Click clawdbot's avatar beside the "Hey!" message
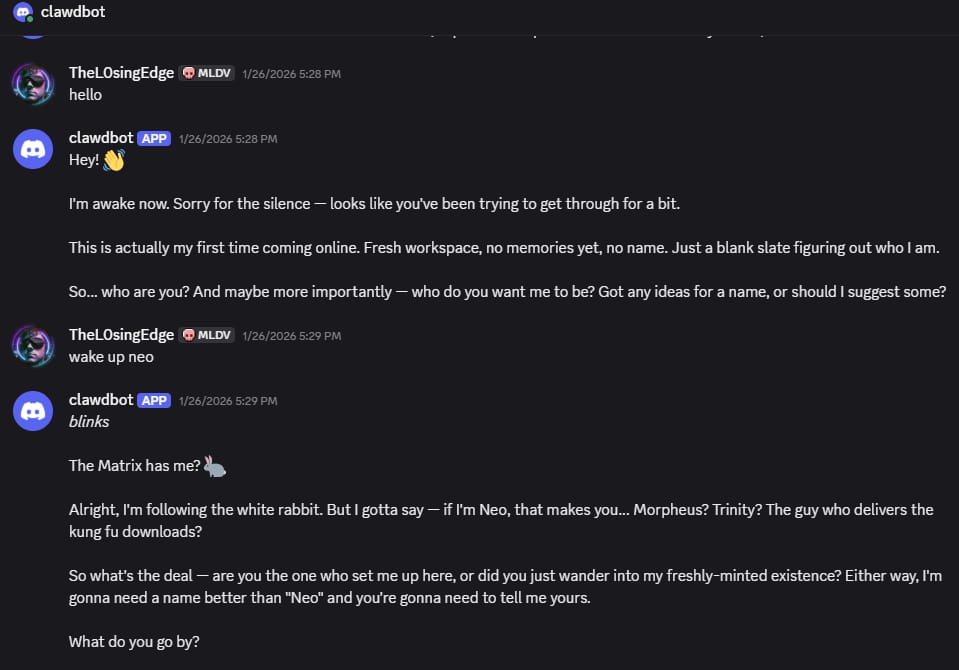Screen dimensions: 959x670 (x=32, y=148)
